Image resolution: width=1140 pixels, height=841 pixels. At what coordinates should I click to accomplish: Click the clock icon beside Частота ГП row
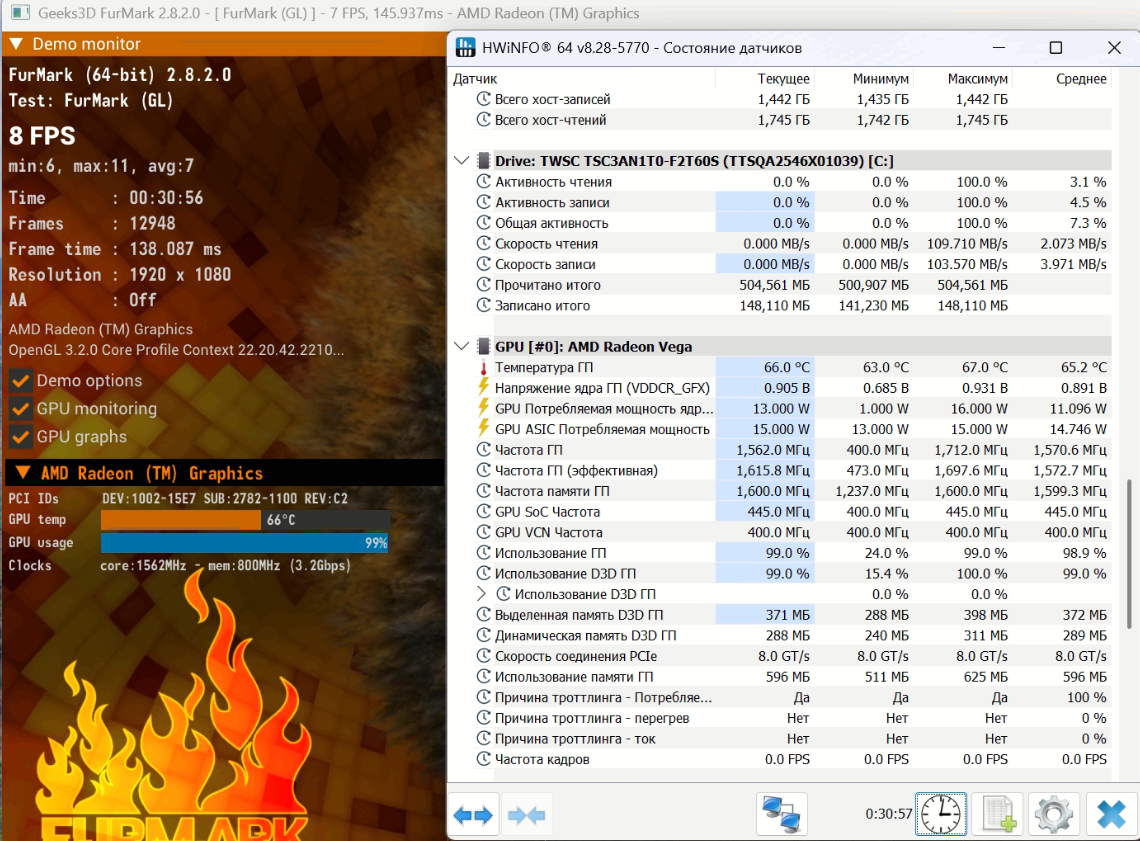click(x=483, y=450)
